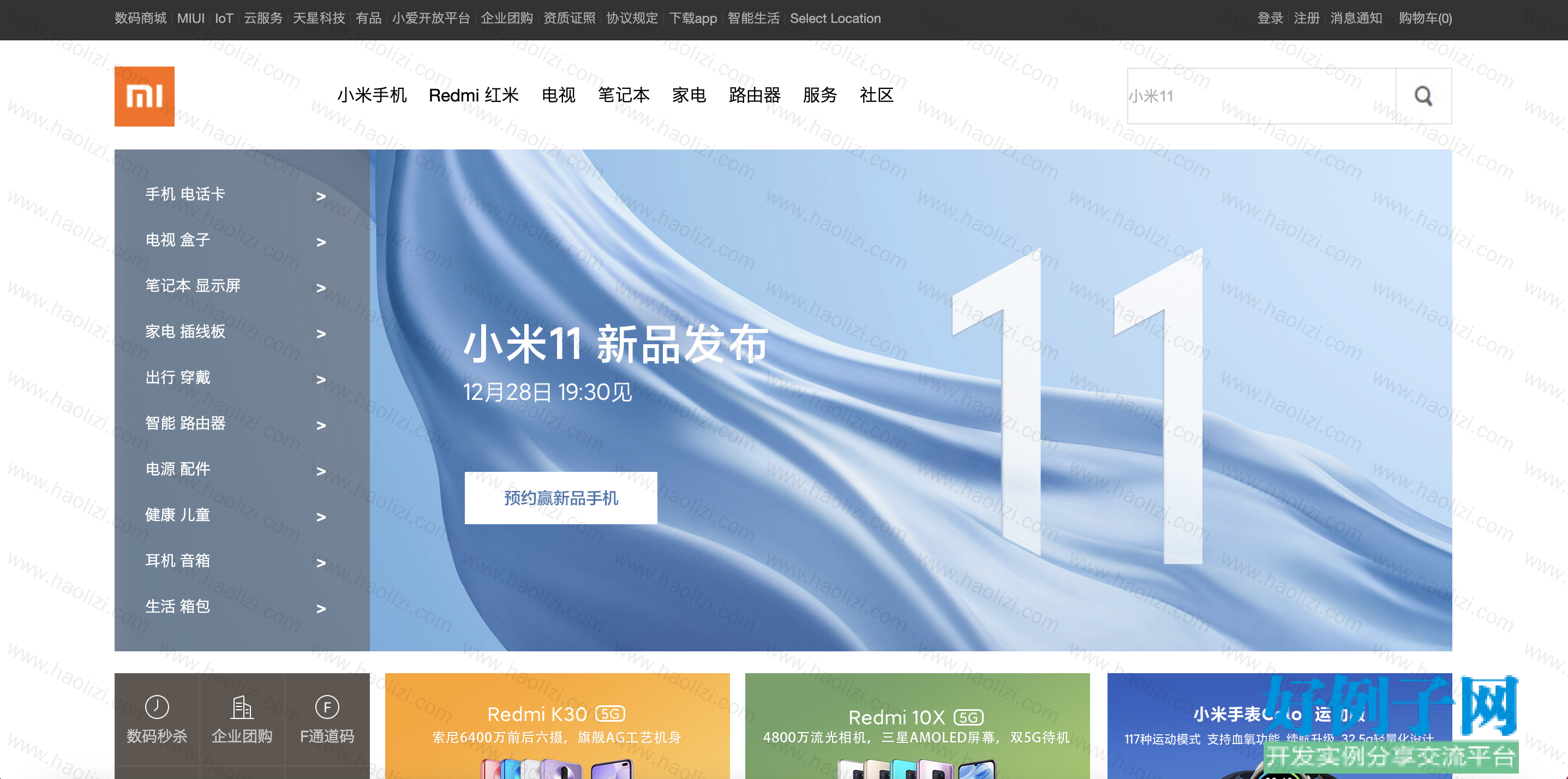Click the 注册 link
Viewport: 1568px width, 779px height.
coord(1306,18)
